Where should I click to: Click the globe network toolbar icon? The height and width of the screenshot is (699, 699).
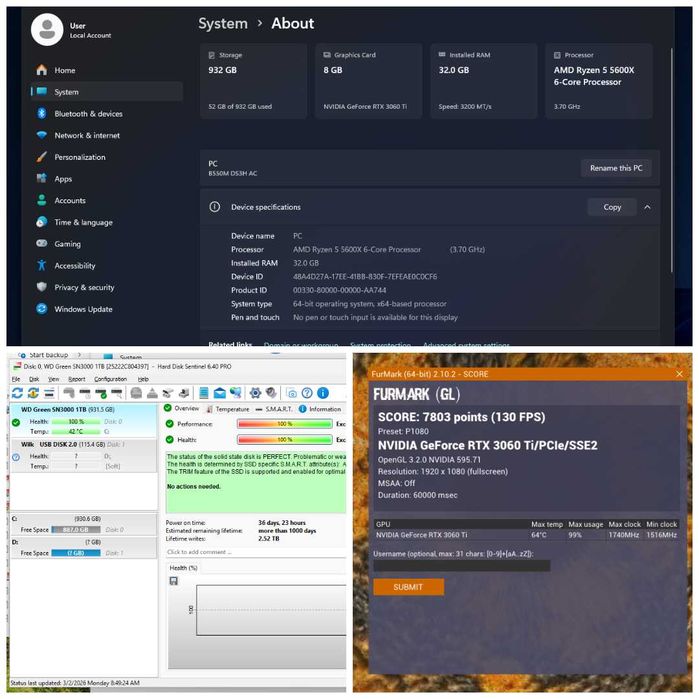point(235,393)
